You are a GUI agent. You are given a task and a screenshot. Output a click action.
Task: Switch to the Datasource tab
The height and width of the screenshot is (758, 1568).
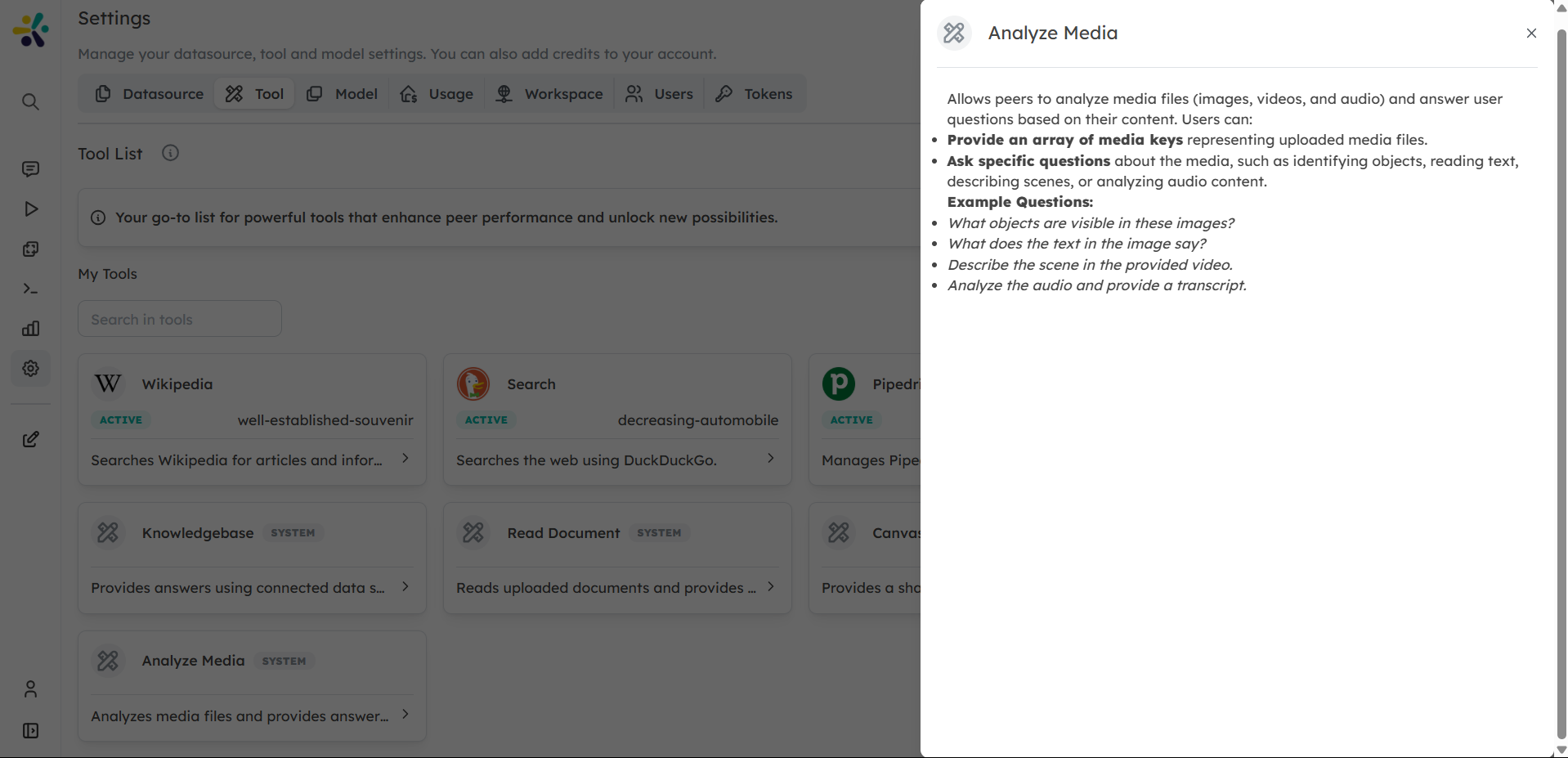tap(150, 94)
